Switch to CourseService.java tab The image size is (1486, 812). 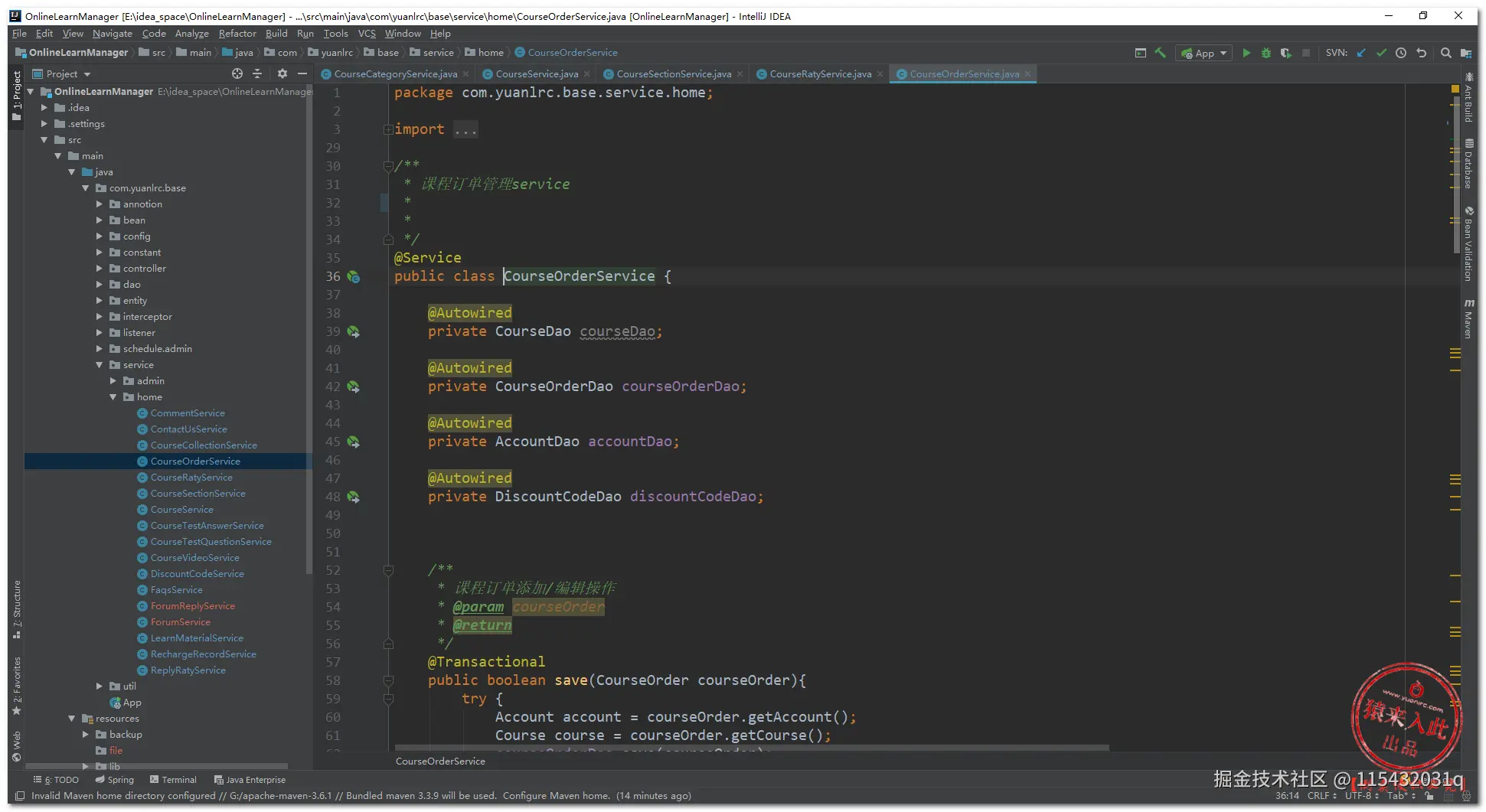point(536,74)
